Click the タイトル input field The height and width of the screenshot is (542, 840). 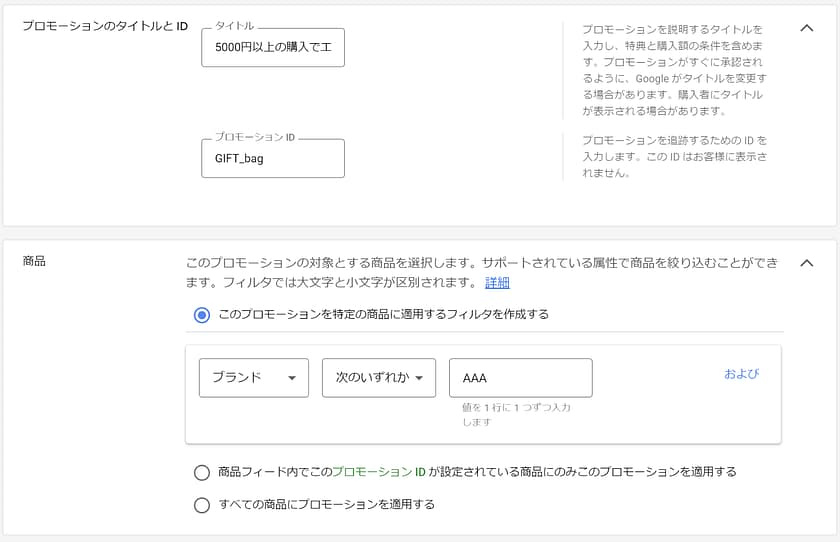(273, 47)
